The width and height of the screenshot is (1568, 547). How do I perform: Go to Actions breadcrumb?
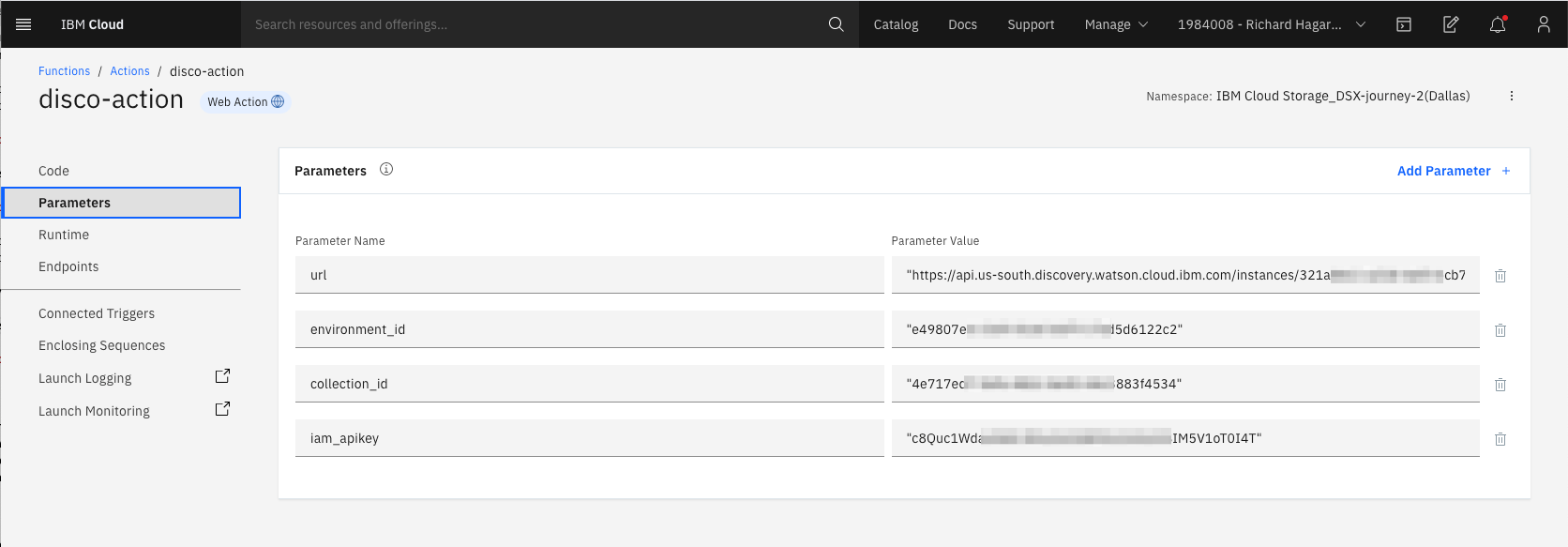(129, 71)
